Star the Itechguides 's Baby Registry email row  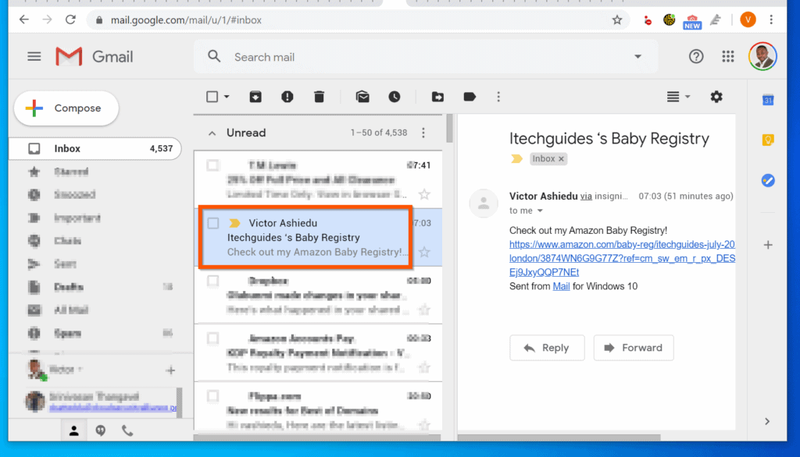424,251
